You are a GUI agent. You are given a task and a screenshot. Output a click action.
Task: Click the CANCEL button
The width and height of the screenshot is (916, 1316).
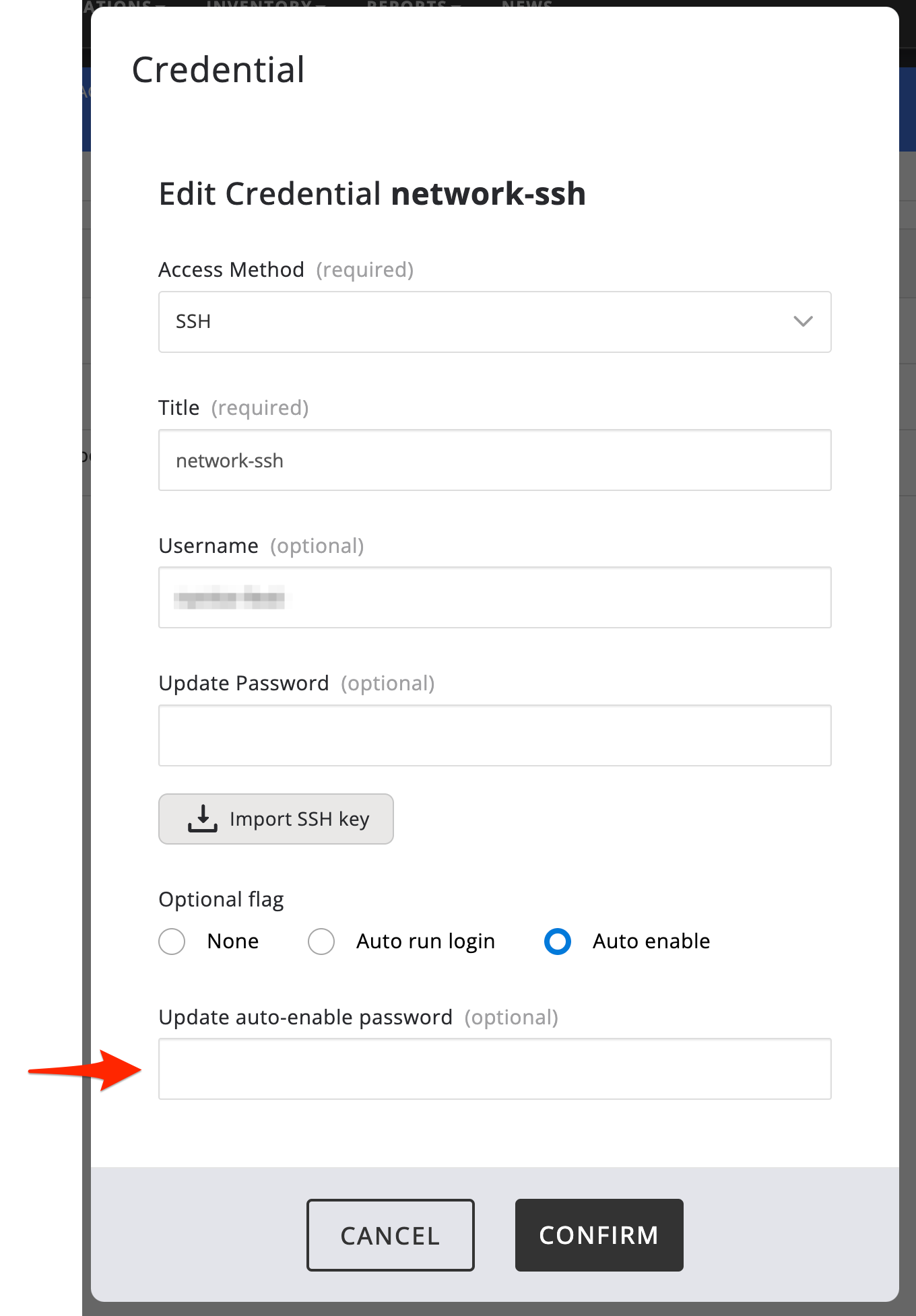coord(391,1235)
